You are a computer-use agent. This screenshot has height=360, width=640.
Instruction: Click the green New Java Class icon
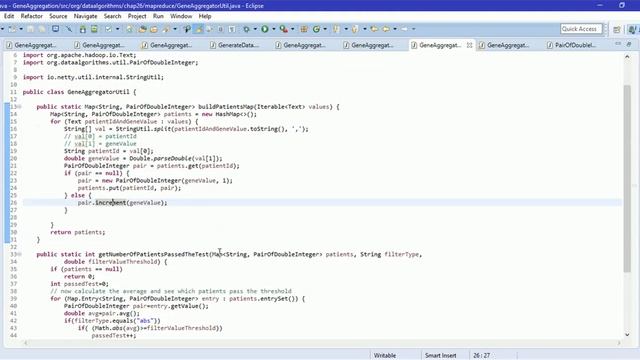(316, 29)
